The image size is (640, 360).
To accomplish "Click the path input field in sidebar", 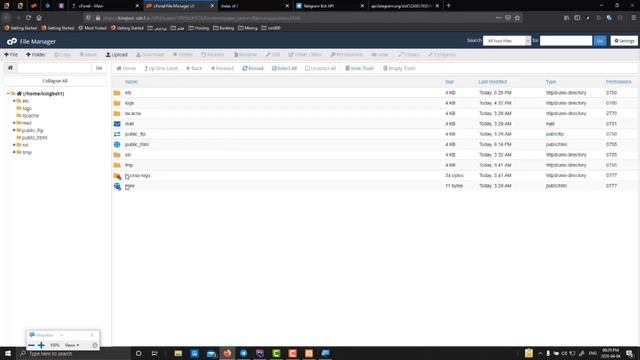I will coord(54,68).
